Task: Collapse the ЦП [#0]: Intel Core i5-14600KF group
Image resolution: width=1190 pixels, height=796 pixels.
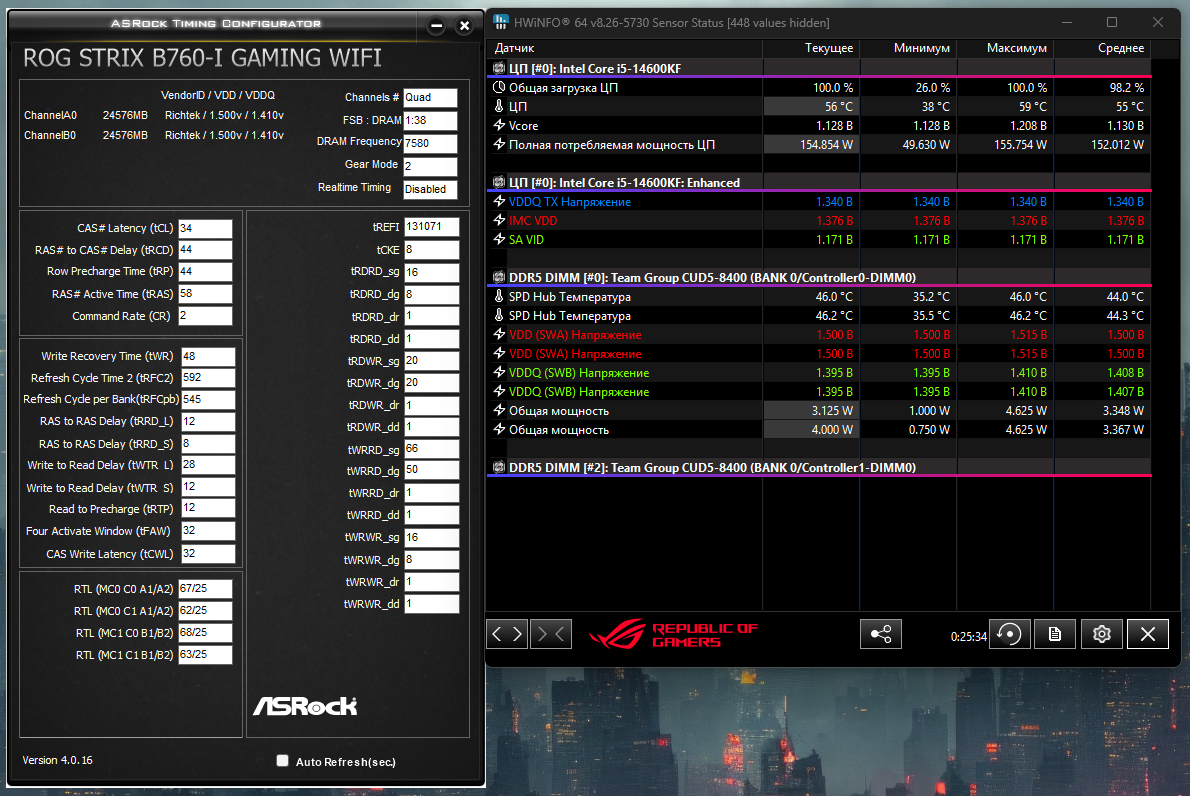Action: [594, 68]
